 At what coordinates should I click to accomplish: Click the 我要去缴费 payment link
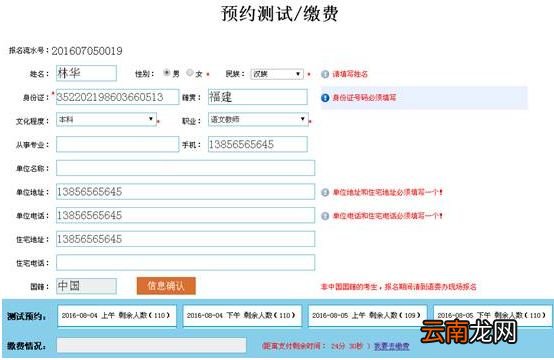pos(391,346)
